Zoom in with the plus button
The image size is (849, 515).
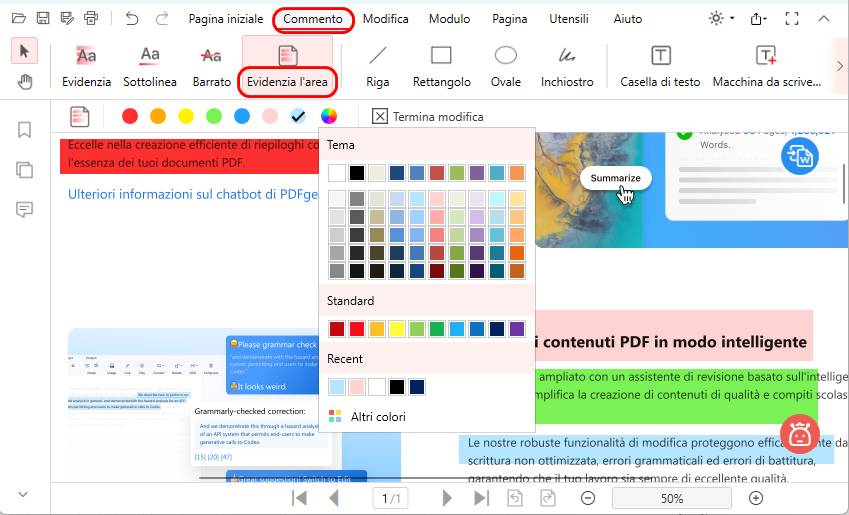tap(756, 498)
